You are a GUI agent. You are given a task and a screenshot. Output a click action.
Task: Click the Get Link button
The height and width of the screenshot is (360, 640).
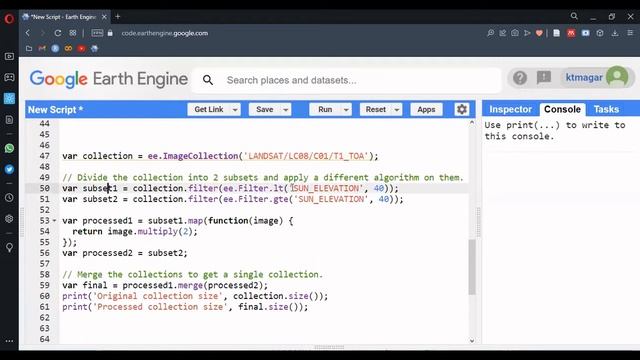tap(209, 109)
